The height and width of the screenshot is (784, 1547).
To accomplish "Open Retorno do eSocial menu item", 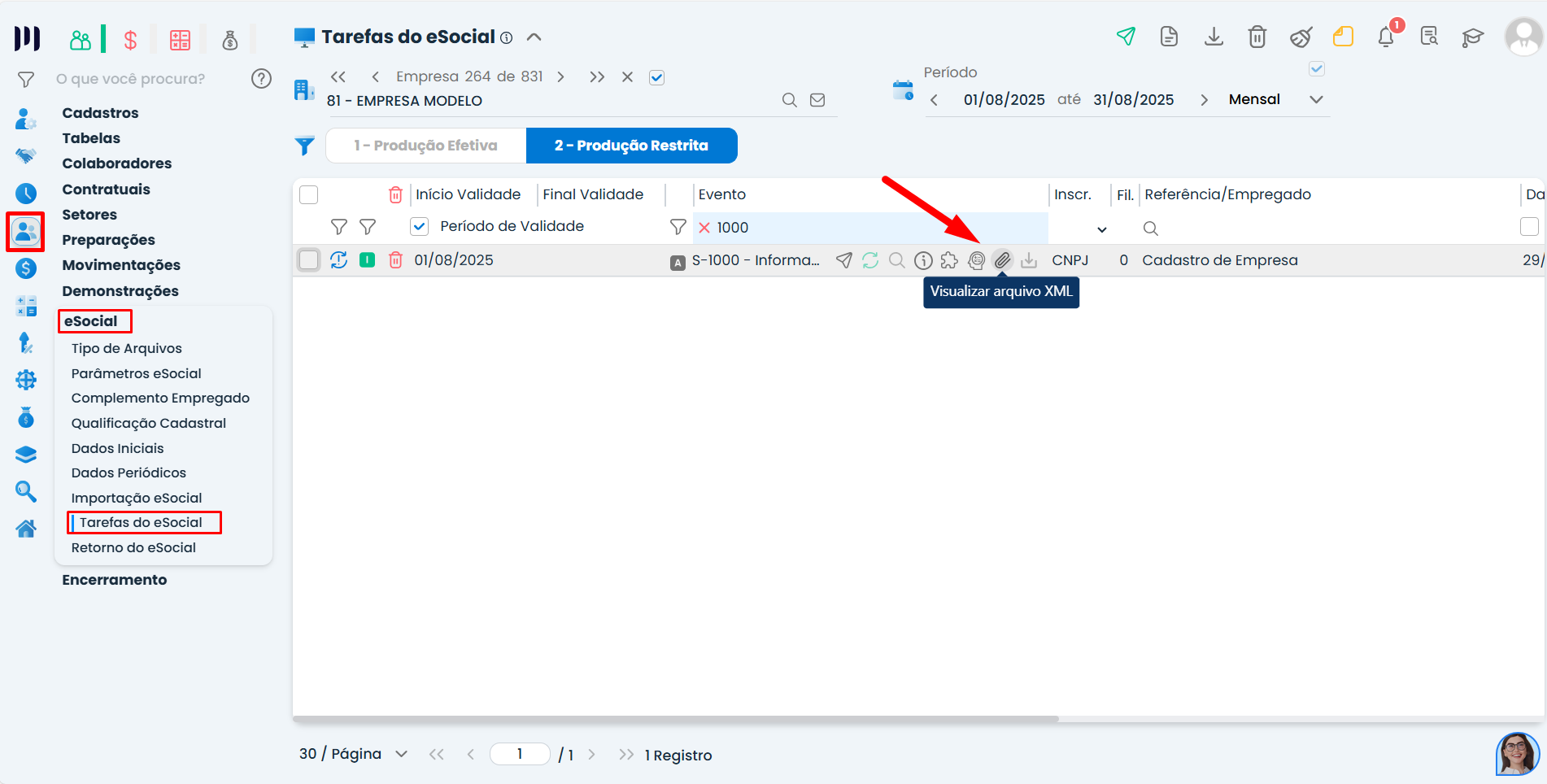I will point(133,548).
